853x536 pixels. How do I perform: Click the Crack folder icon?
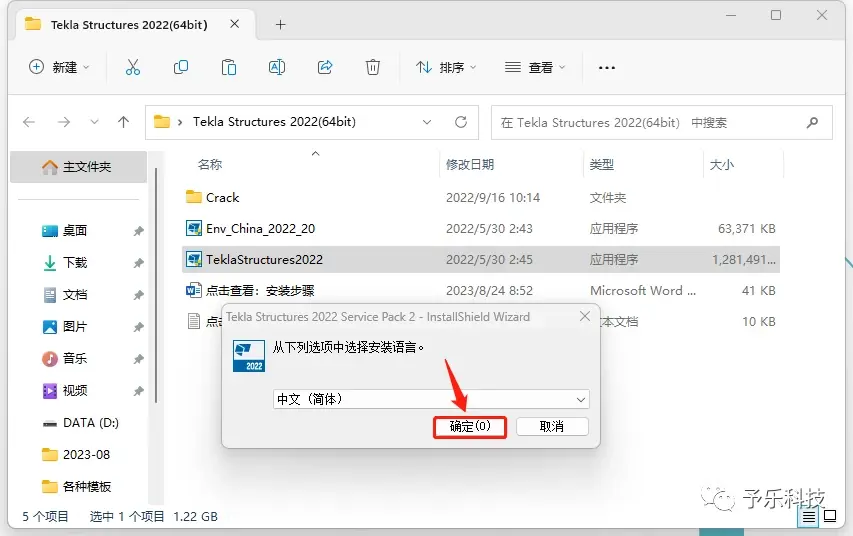click(194, 197)
